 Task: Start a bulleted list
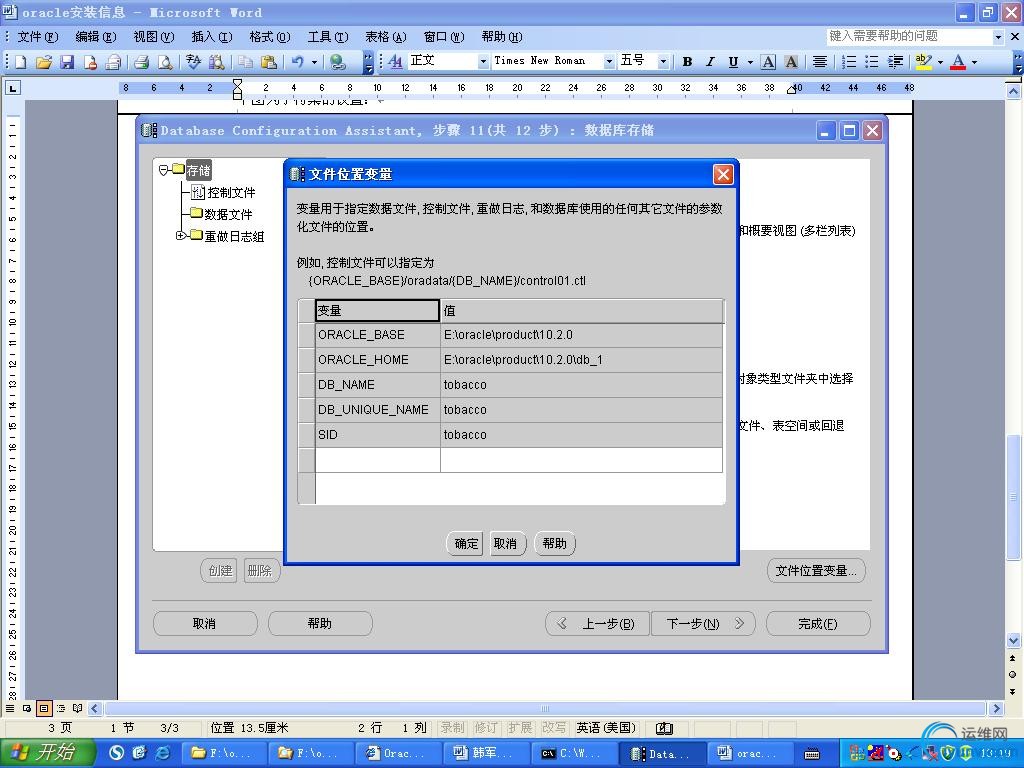[x=871, y=61]
